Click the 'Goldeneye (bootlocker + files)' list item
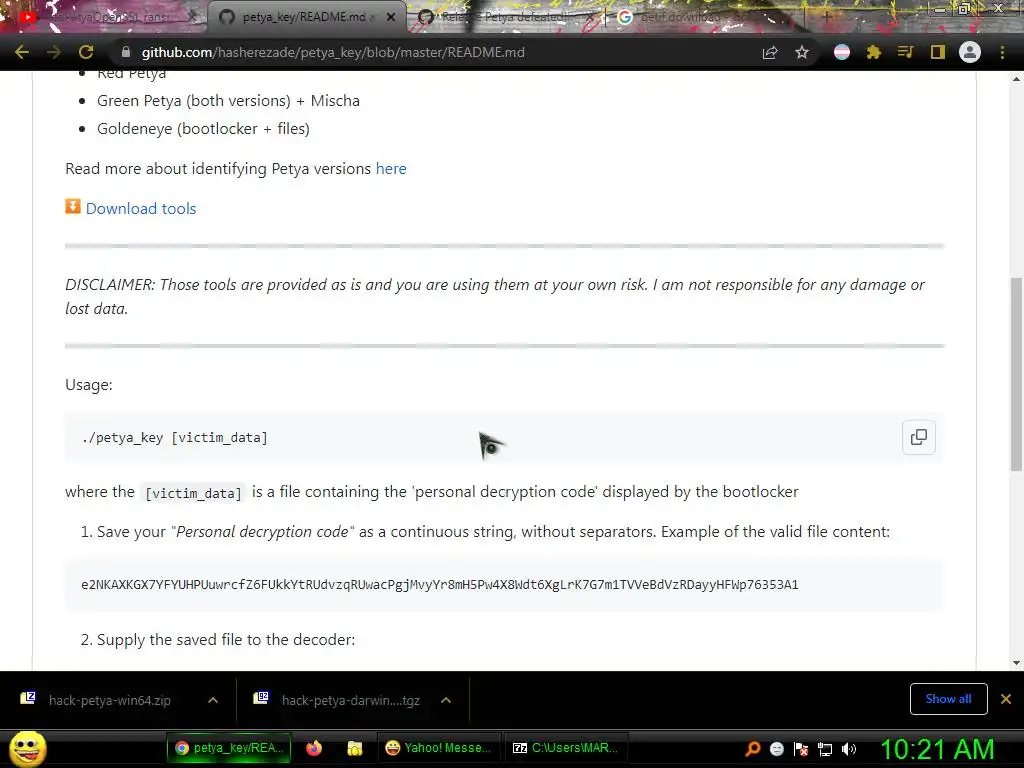Image resolution: width=1024 pixels, height=768 pixels. click(x=203, y=129)
